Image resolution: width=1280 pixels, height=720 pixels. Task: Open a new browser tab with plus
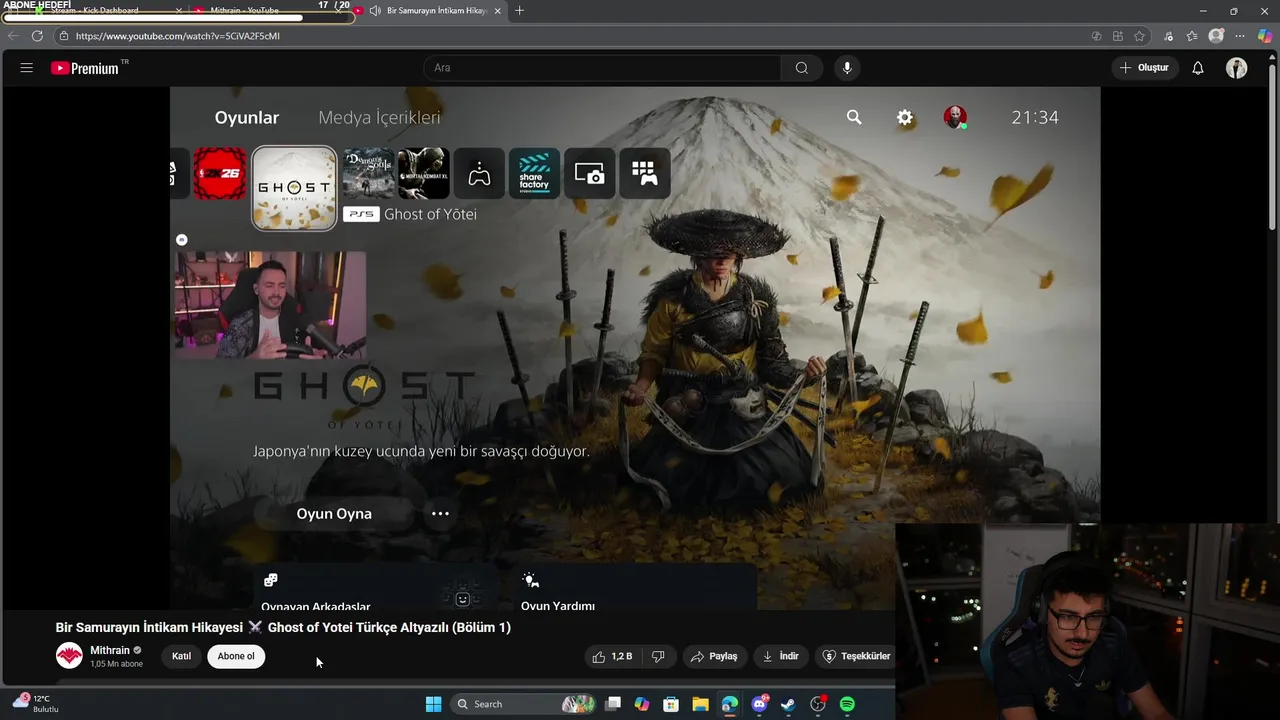[x=519, y=11]
